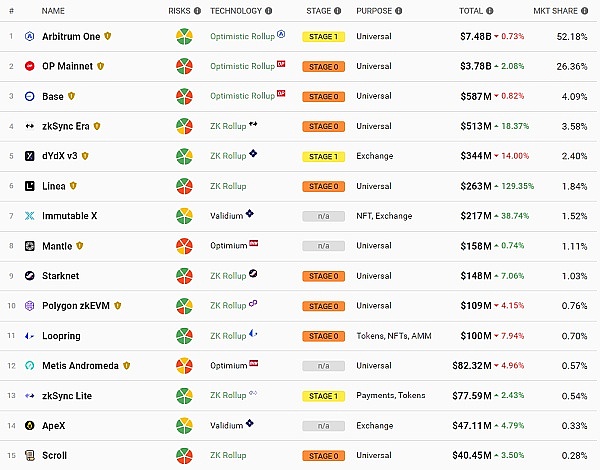Screen dimensions: 600x470
Task: Click the Arbitrum One project logo
Action: [30, 36]
